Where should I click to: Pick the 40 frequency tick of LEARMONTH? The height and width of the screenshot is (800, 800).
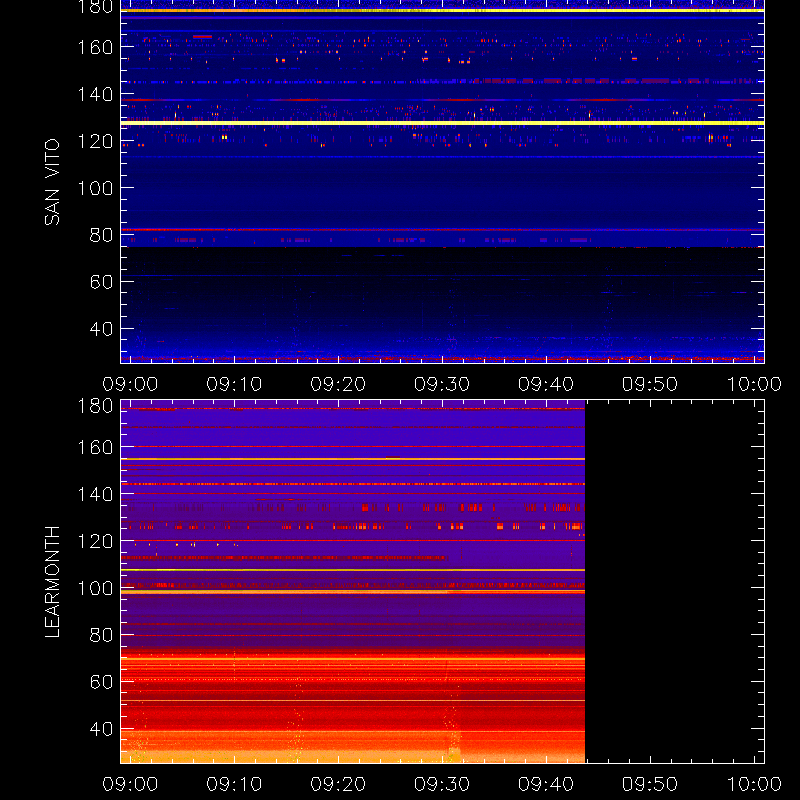pos(102,729)
